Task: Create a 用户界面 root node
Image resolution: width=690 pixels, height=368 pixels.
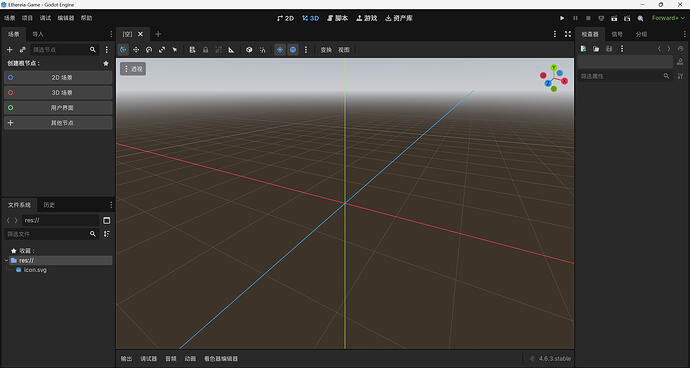Action: (x=58, y=107)
